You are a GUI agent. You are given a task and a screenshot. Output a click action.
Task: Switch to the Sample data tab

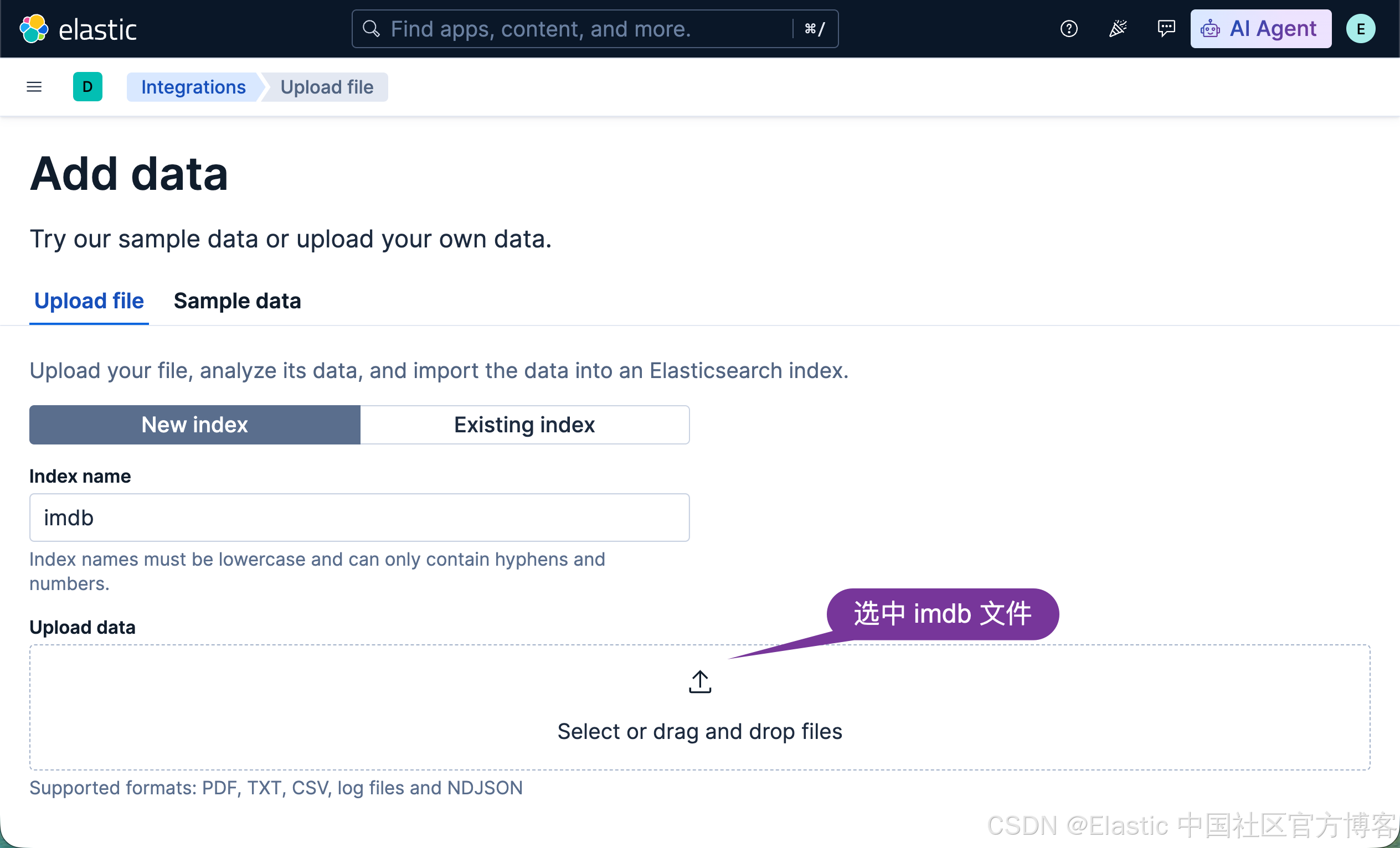pos(238,301)
